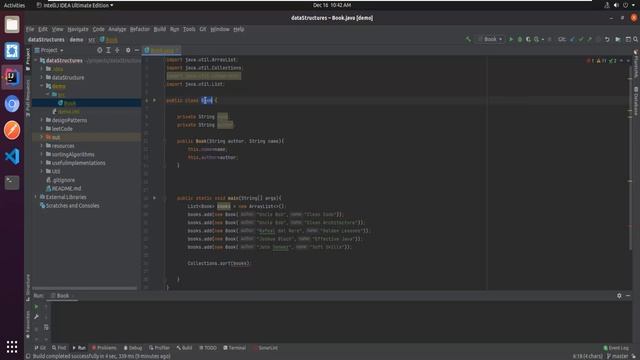Open Search Everywhere magnifier icon

coord(636,39)
